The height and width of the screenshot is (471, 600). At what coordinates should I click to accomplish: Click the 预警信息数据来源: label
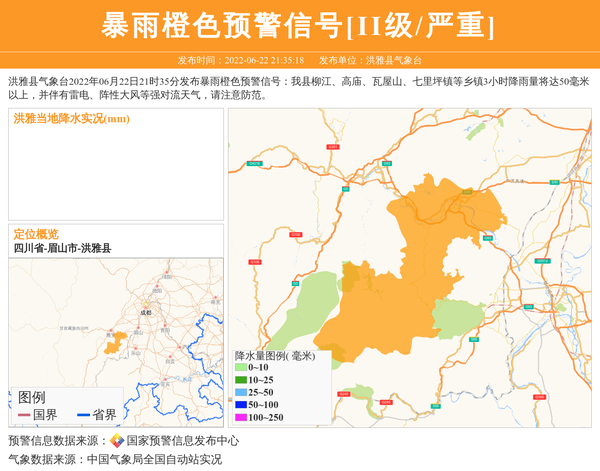[x=58, y=441]
